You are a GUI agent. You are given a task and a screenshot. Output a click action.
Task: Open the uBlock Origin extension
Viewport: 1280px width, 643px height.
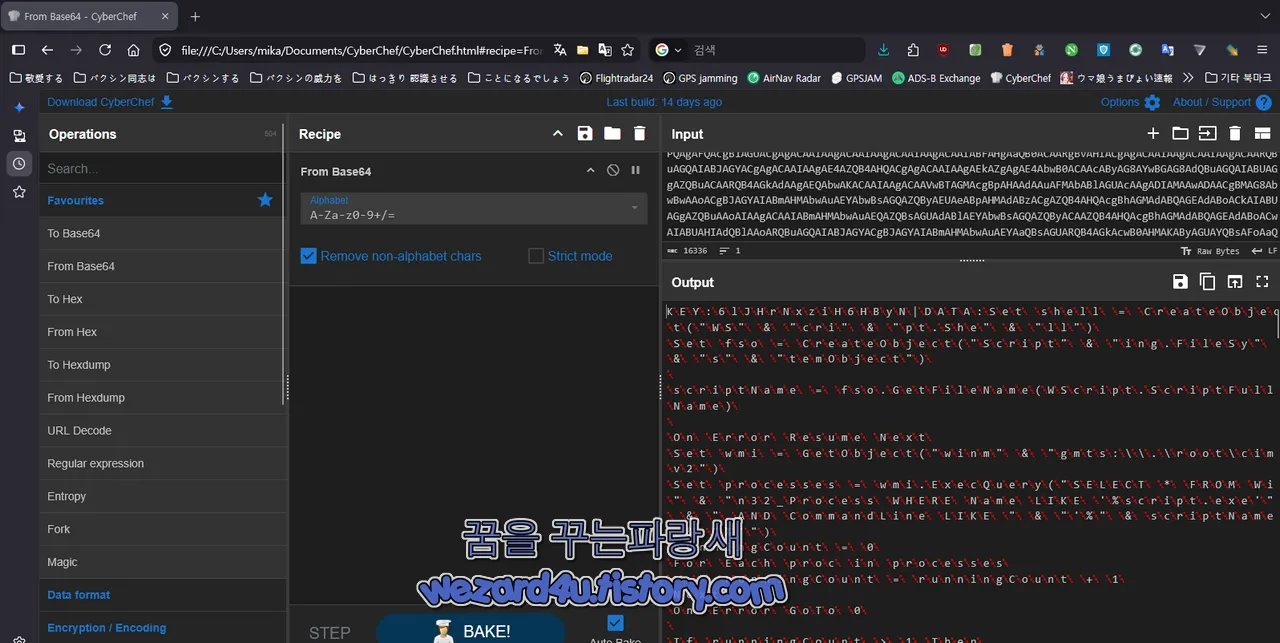(x=943, y=49)
